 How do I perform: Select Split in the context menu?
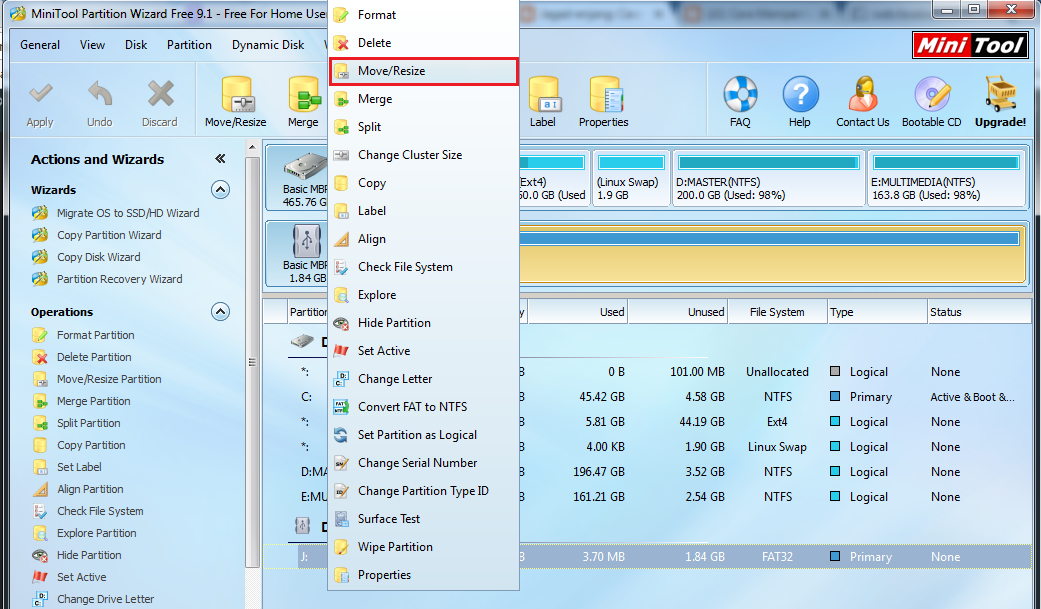point(424,127)
